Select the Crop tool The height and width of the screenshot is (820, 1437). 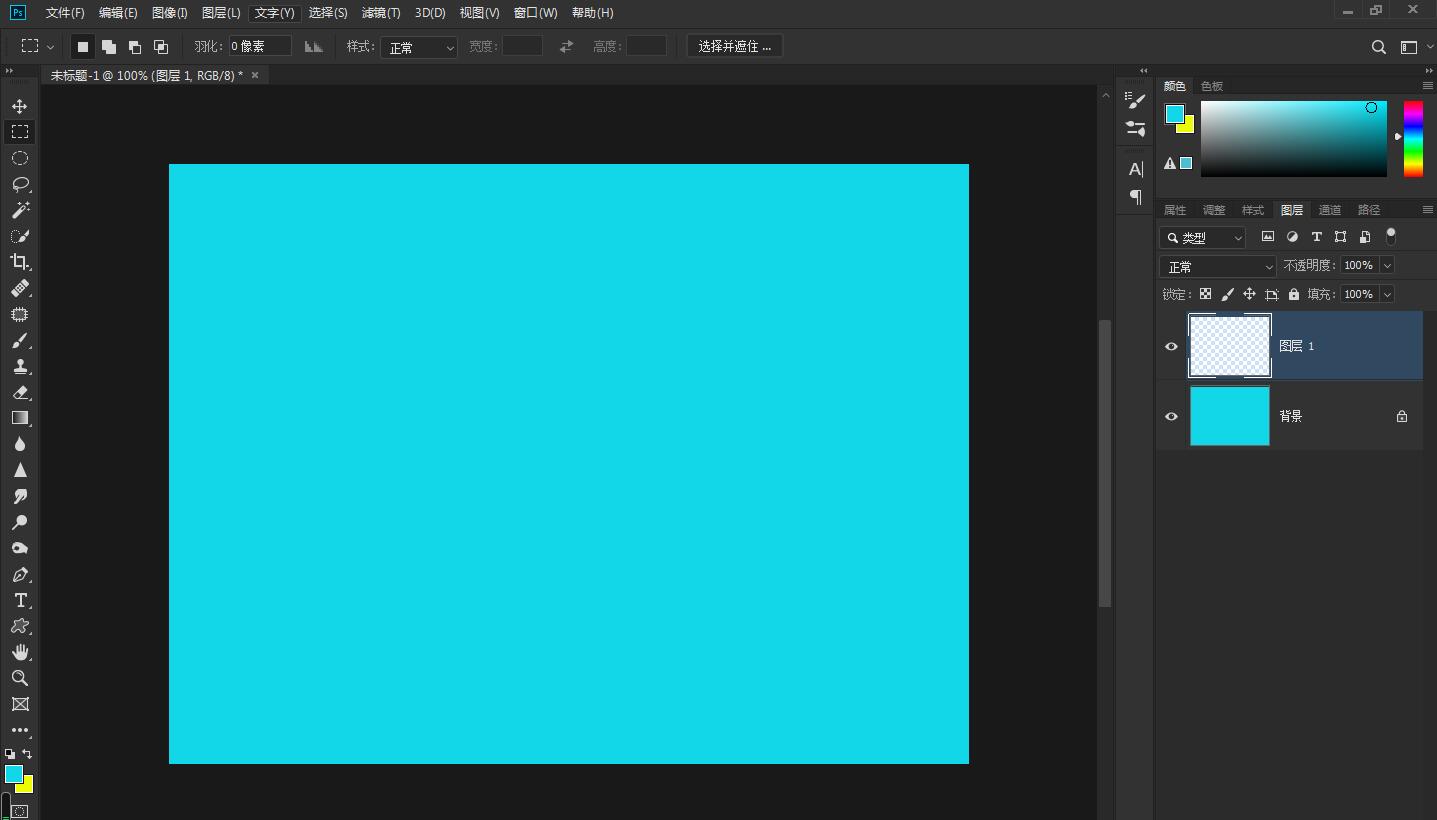[19, 262]
